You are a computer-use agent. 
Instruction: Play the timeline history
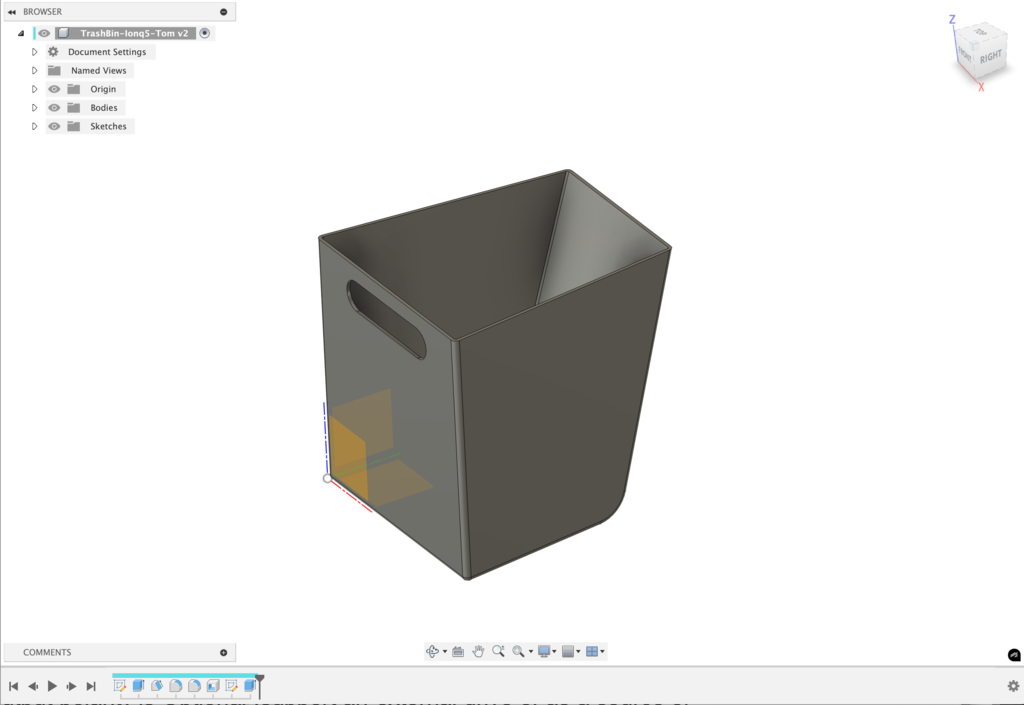pos(52,686)
